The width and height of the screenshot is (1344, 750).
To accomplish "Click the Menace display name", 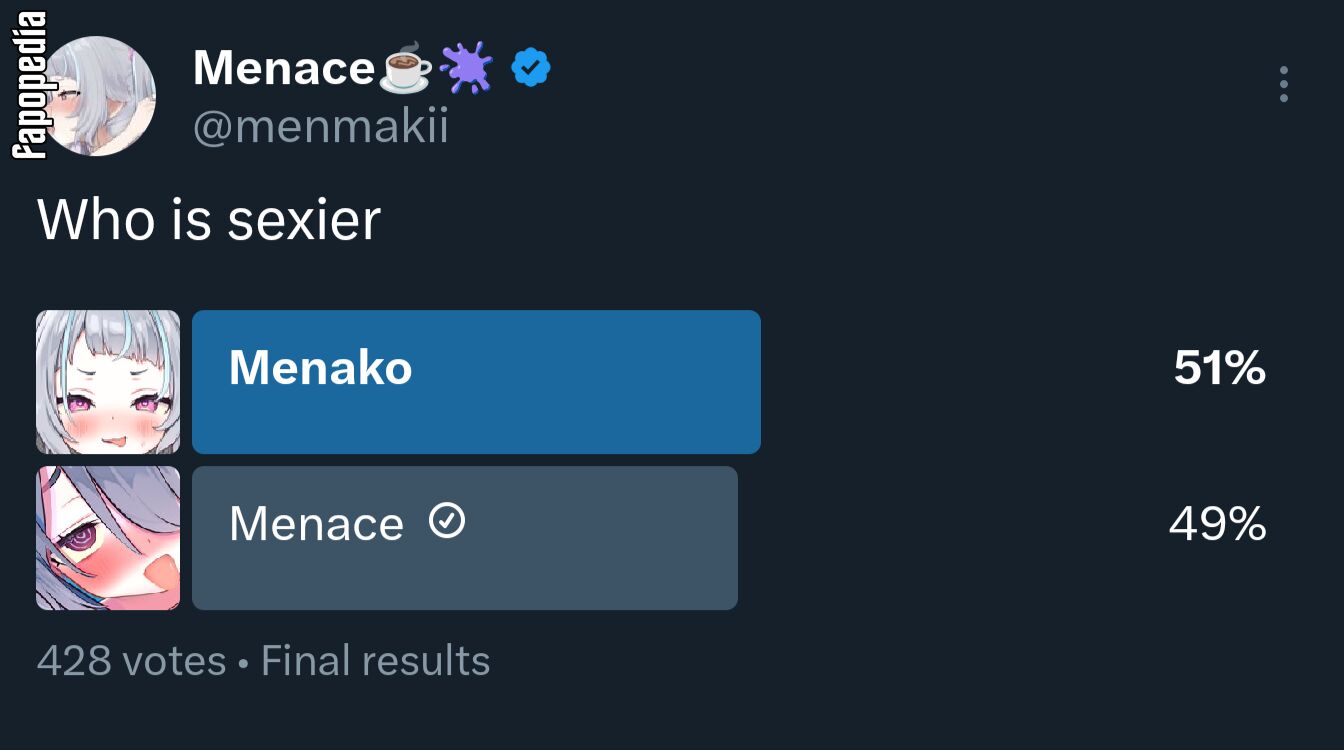I will point(284,69).
